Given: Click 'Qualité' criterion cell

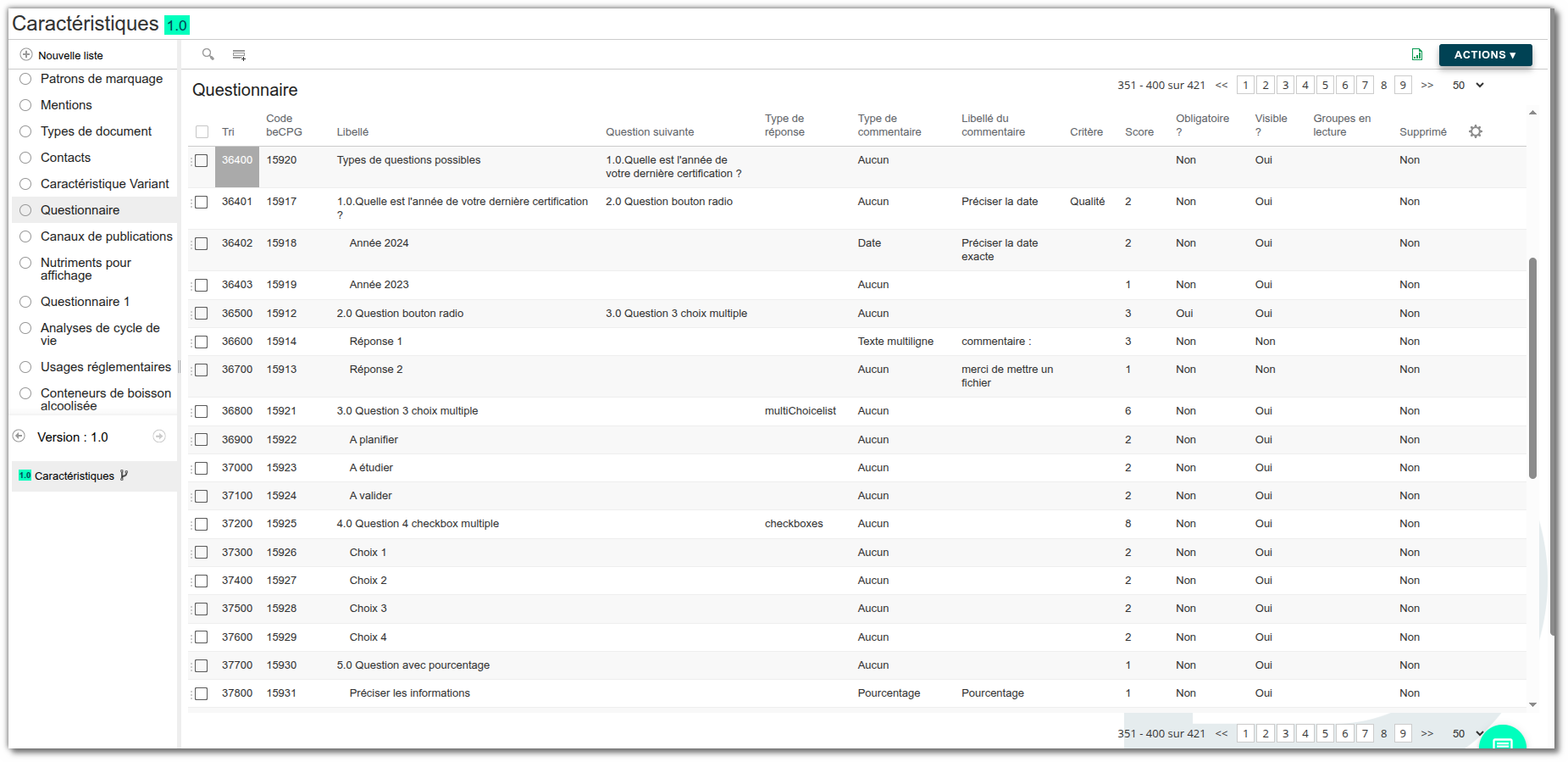Looking at the screenshot, I should [1087, 202].
